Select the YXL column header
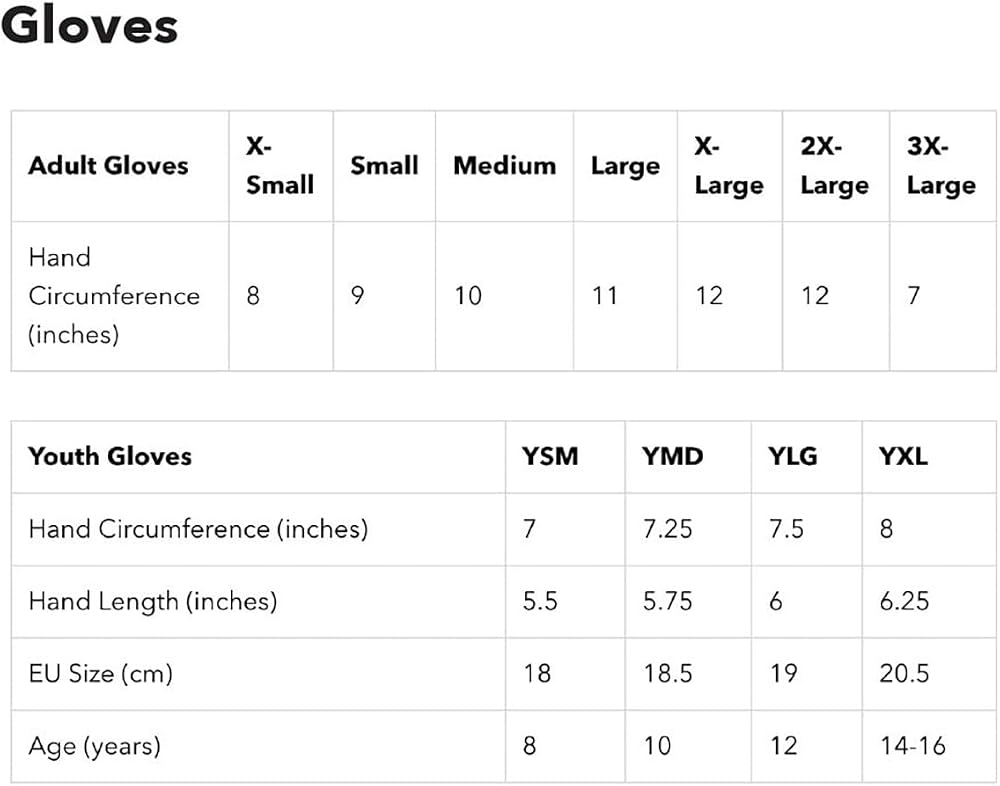The width and height of the screenshot is (1000, 786). 903,456
